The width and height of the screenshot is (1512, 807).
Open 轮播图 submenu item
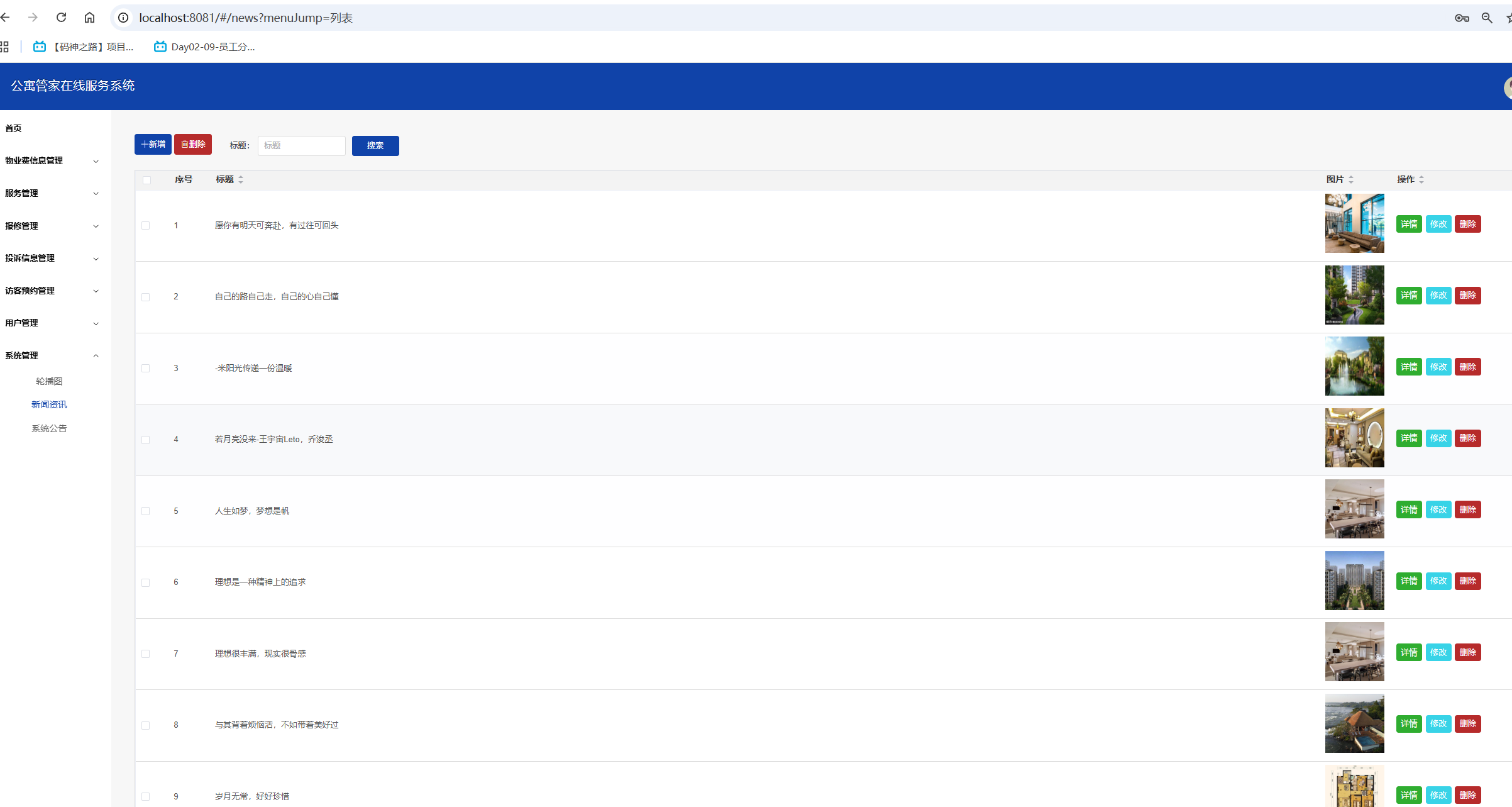(x=49, y=381)
